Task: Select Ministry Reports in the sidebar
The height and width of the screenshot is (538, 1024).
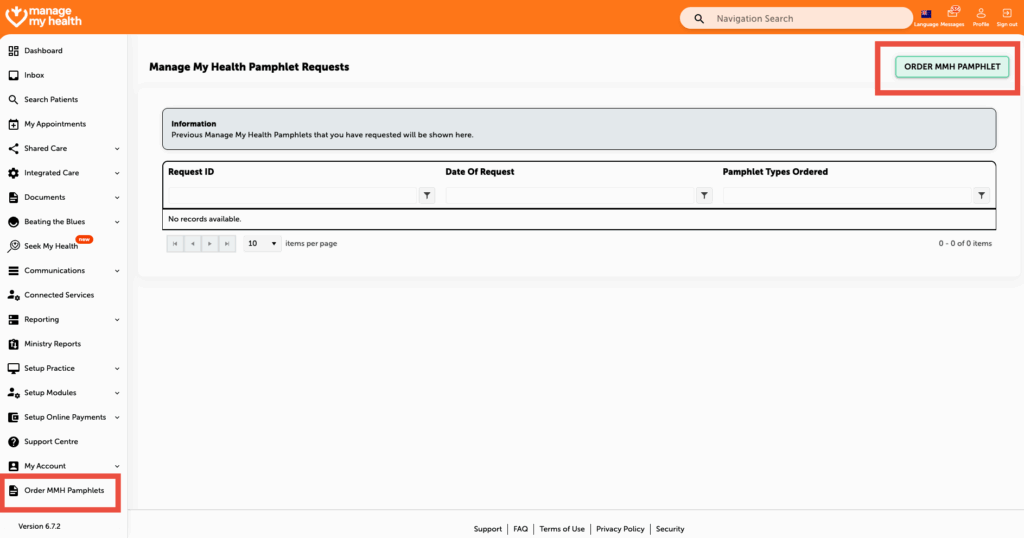Action: click(52, 344)
